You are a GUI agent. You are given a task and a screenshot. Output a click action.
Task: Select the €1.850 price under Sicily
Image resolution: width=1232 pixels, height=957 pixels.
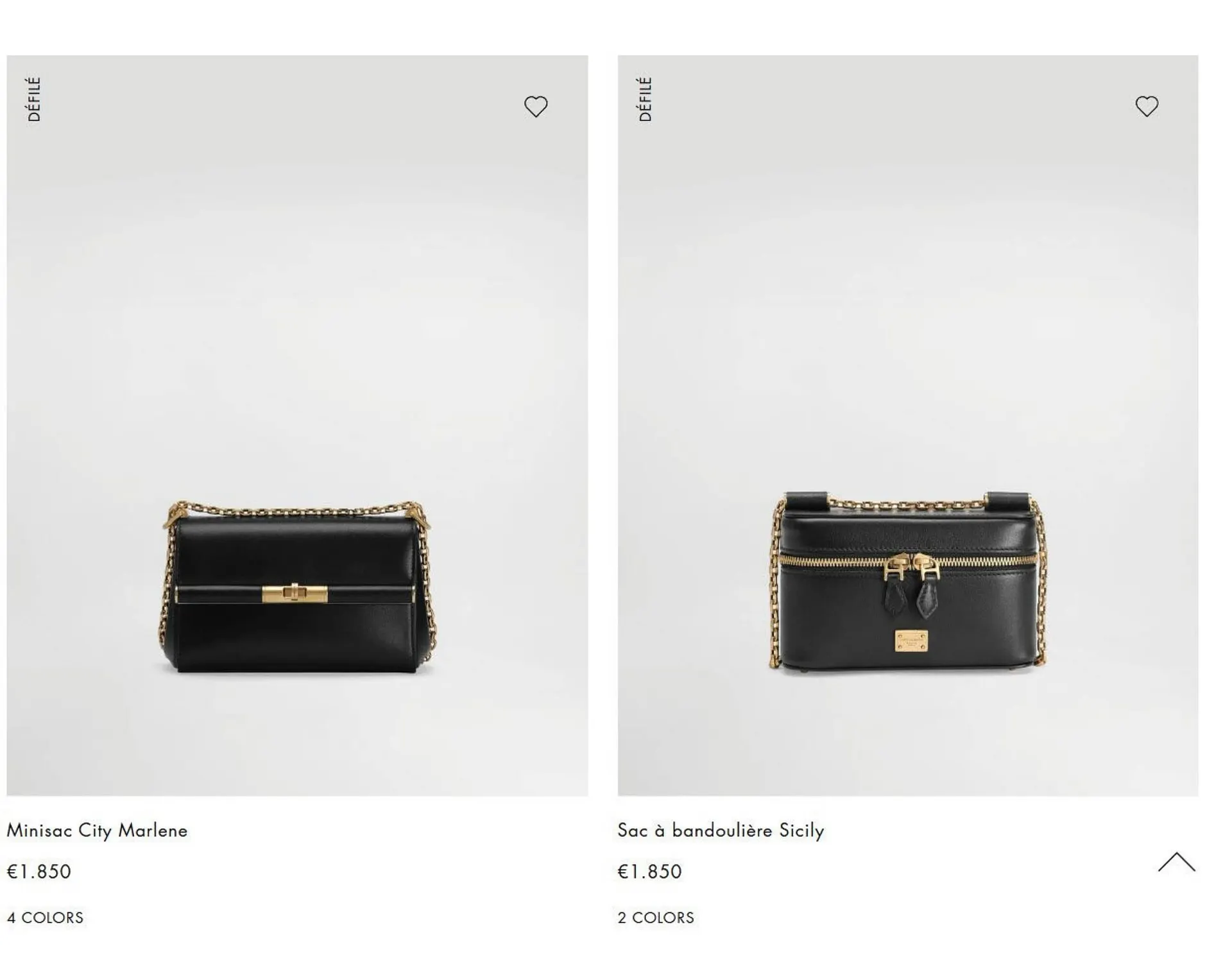(649, 872)
